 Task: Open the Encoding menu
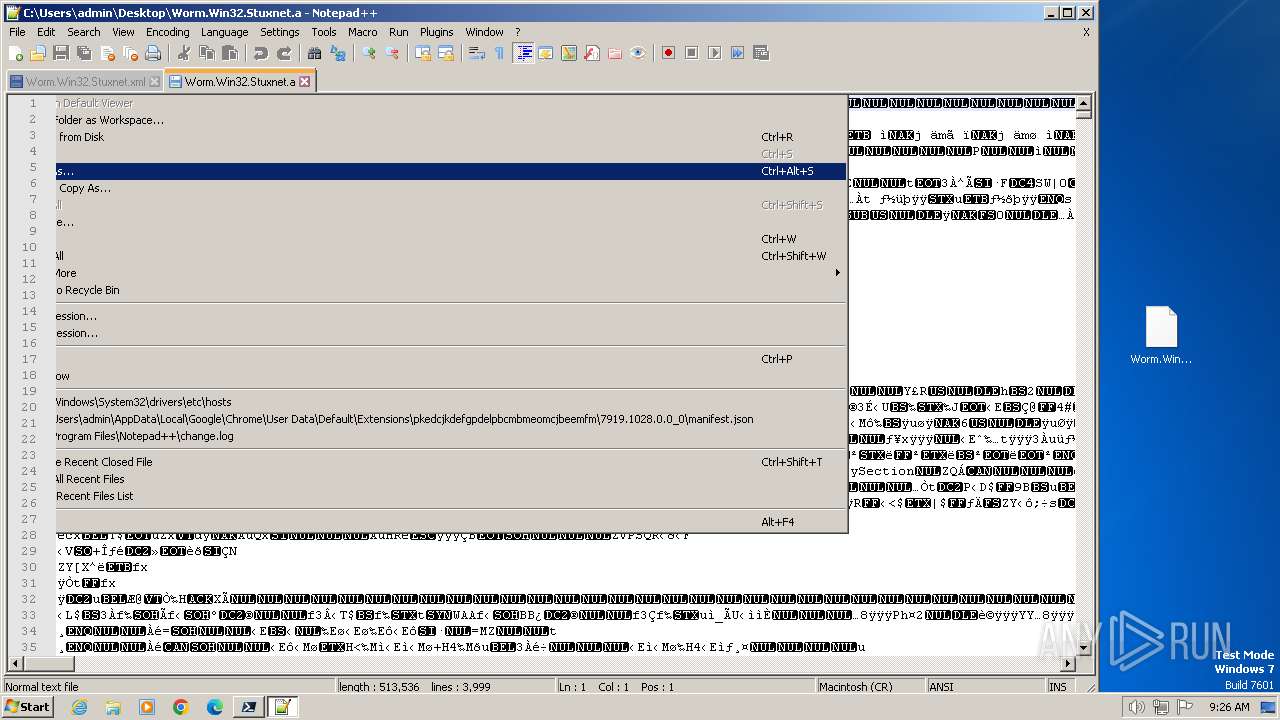[x=168, y=32]
